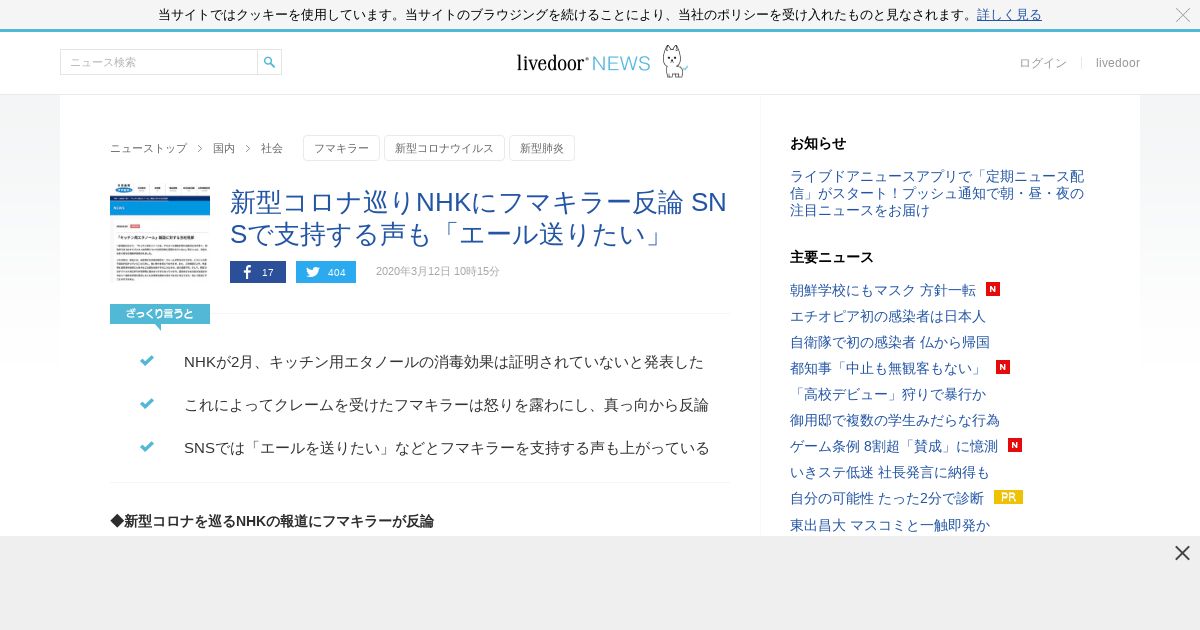Viewport: 1200px width, 630px height.
Task: Open the ライブドアニュースアプリ announcement link
Action: pyautogui.click(x=937, y=193)
